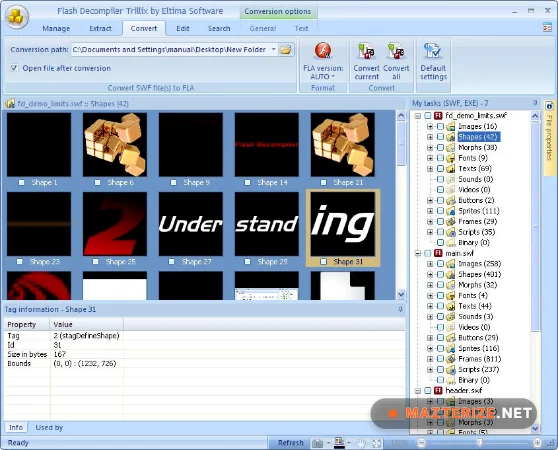Viewport: 558px width, 450px height.
Task: Toggle Open file after conversion checkbox
Action: coord(14,68)
